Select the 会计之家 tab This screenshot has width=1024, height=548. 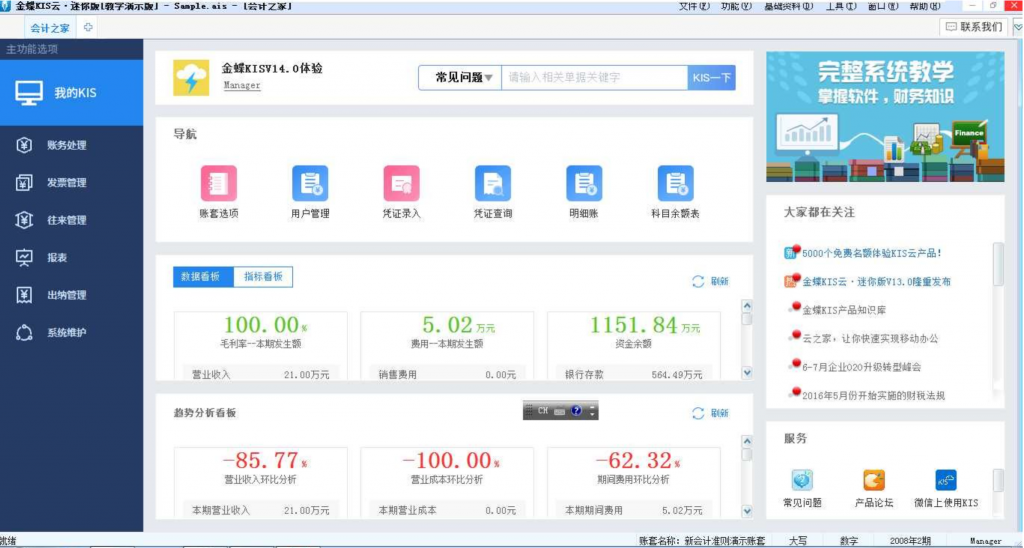(50, 27)
